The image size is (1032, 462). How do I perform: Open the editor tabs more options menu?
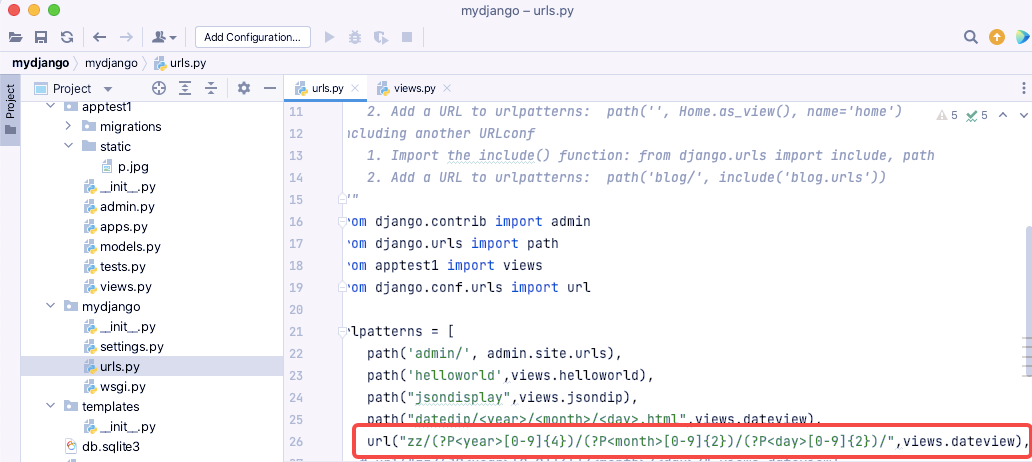(x=1023, y=88)
